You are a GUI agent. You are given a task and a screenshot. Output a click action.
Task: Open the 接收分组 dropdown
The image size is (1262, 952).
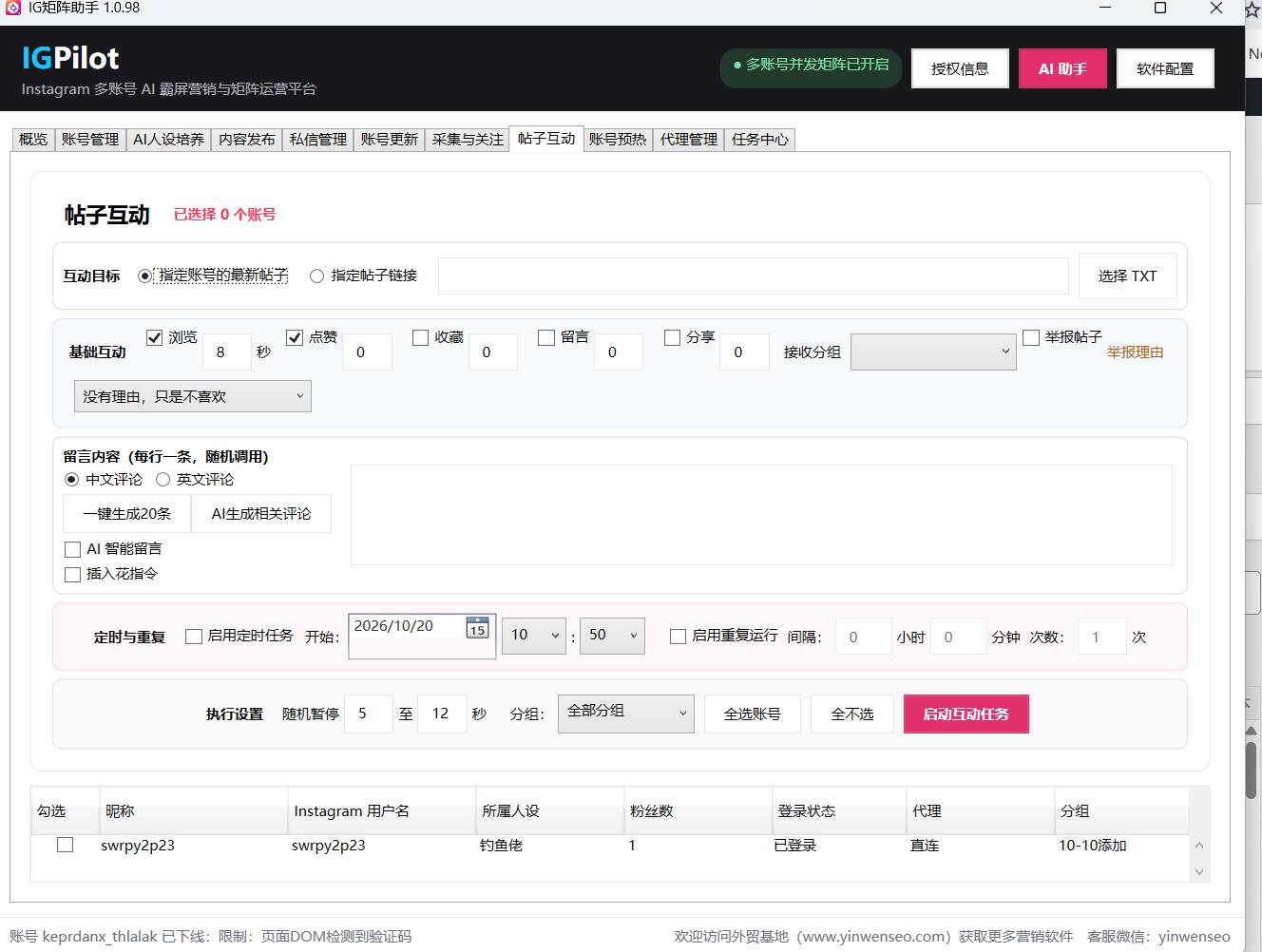point(933,352)
